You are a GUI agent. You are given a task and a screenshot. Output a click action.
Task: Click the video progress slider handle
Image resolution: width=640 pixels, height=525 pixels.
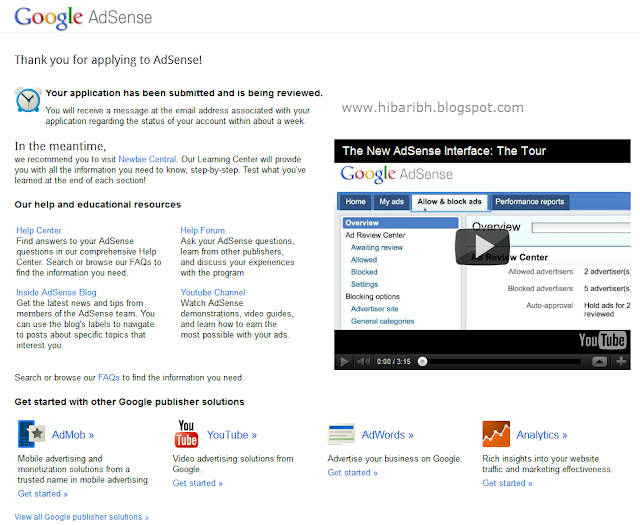(x=422, y=361)
